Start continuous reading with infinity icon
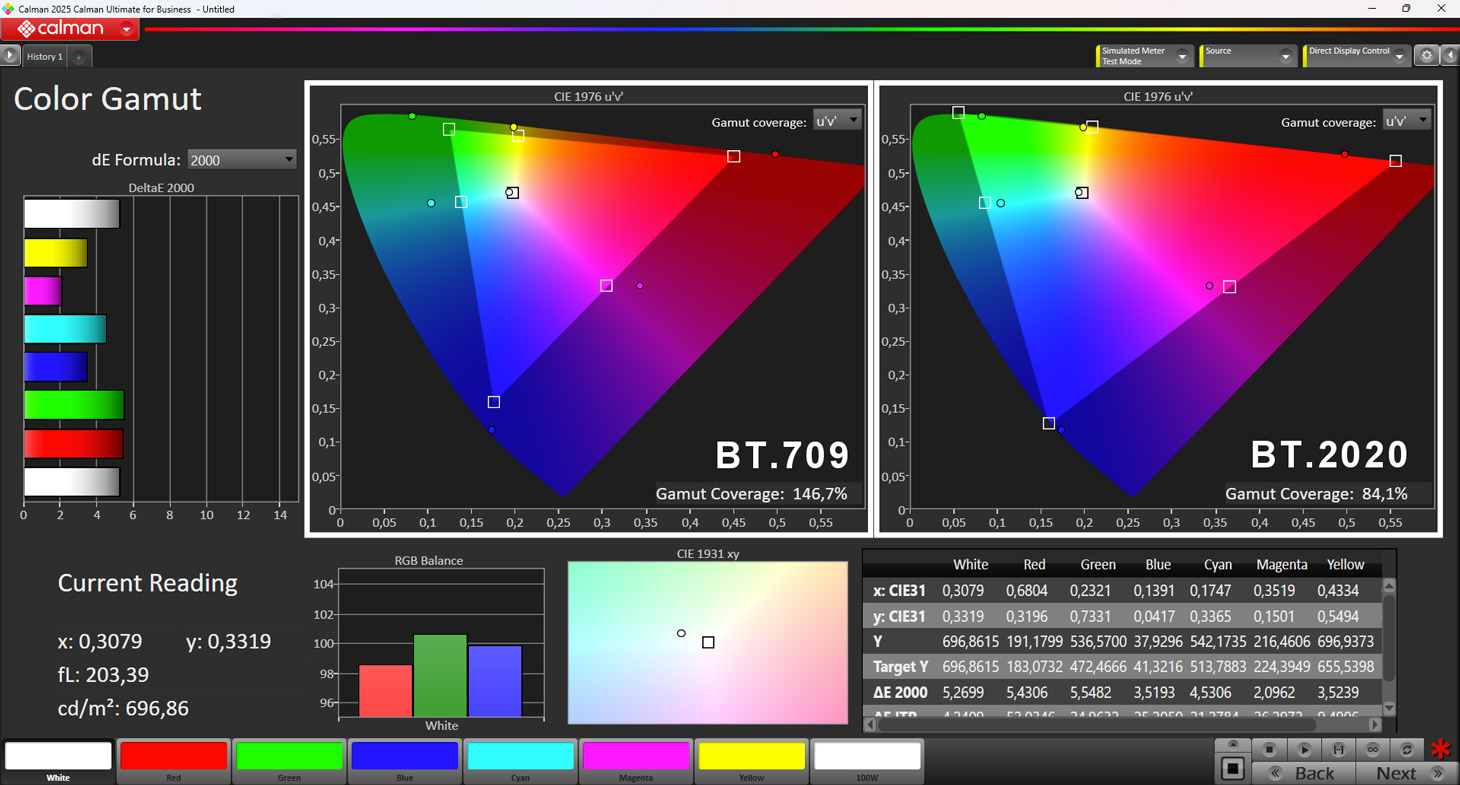Viewport: 1460px width, 785px height. 1372,749
